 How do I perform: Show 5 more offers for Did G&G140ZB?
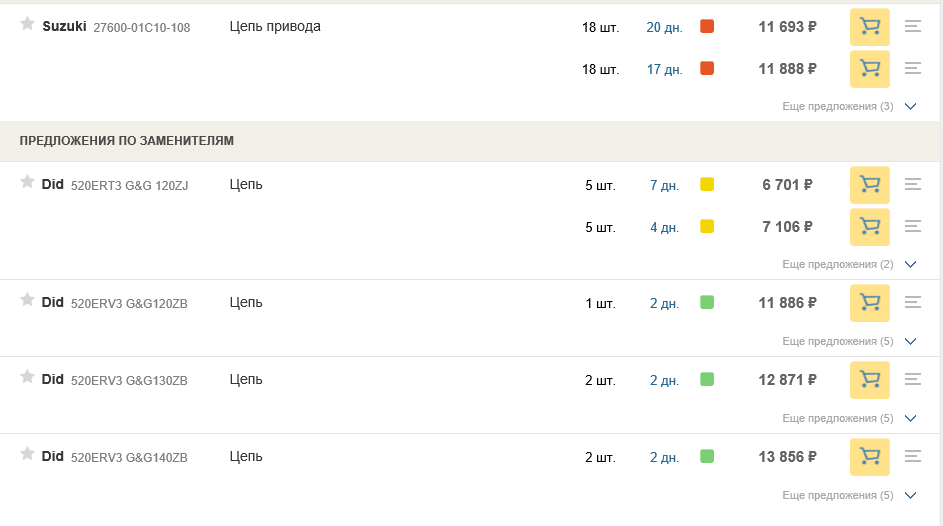pyautogui.click(x=849, y=495)
